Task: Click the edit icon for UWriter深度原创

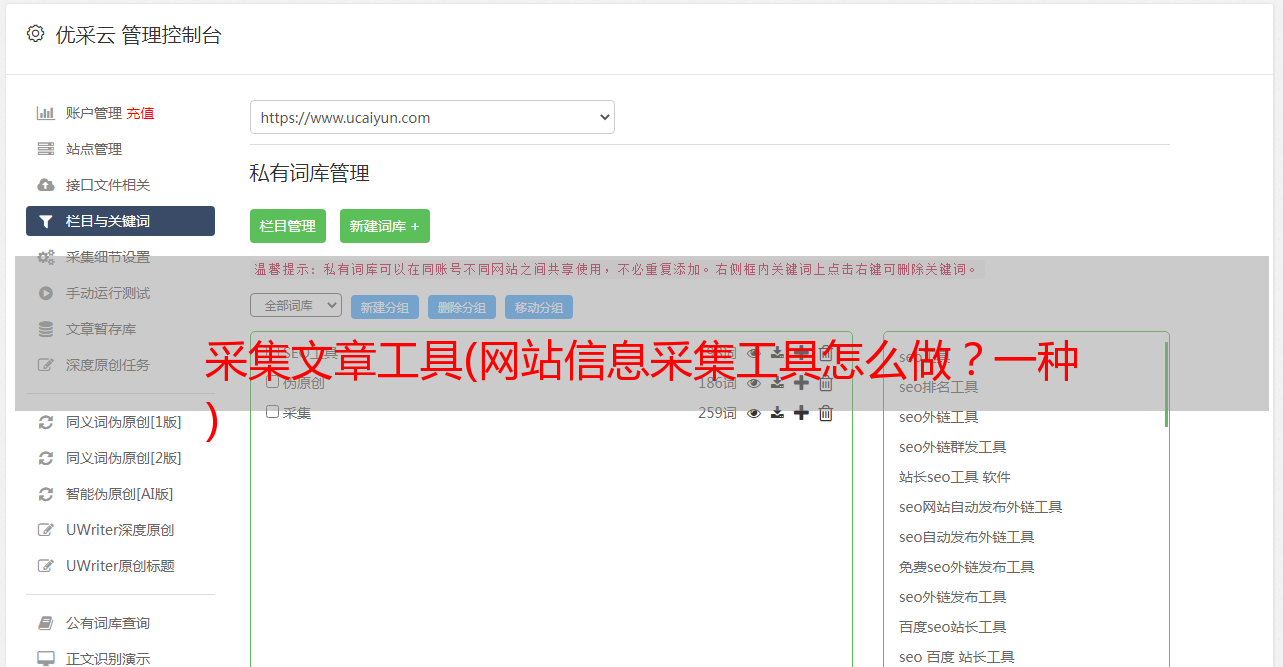Action: (45, 530)
